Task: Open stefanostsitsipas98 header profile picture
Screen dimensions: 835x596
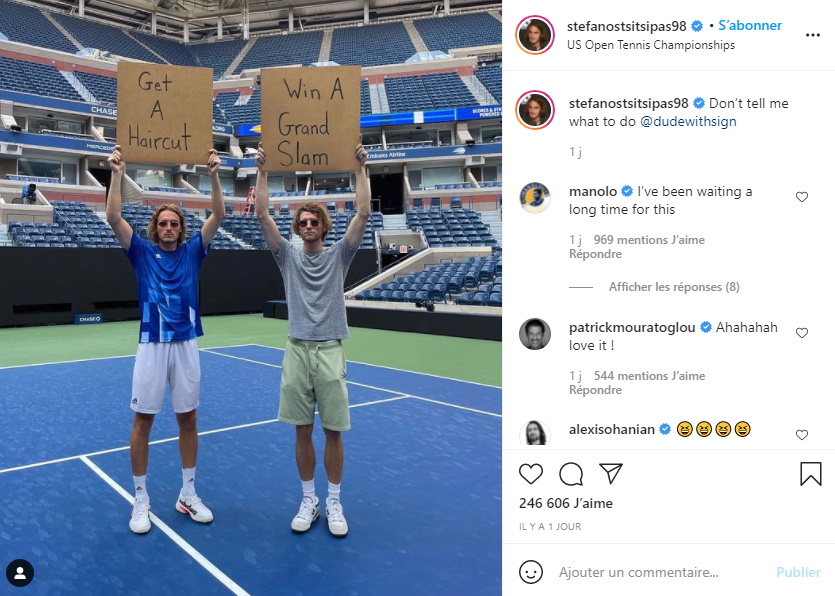Action: point(535,35)
